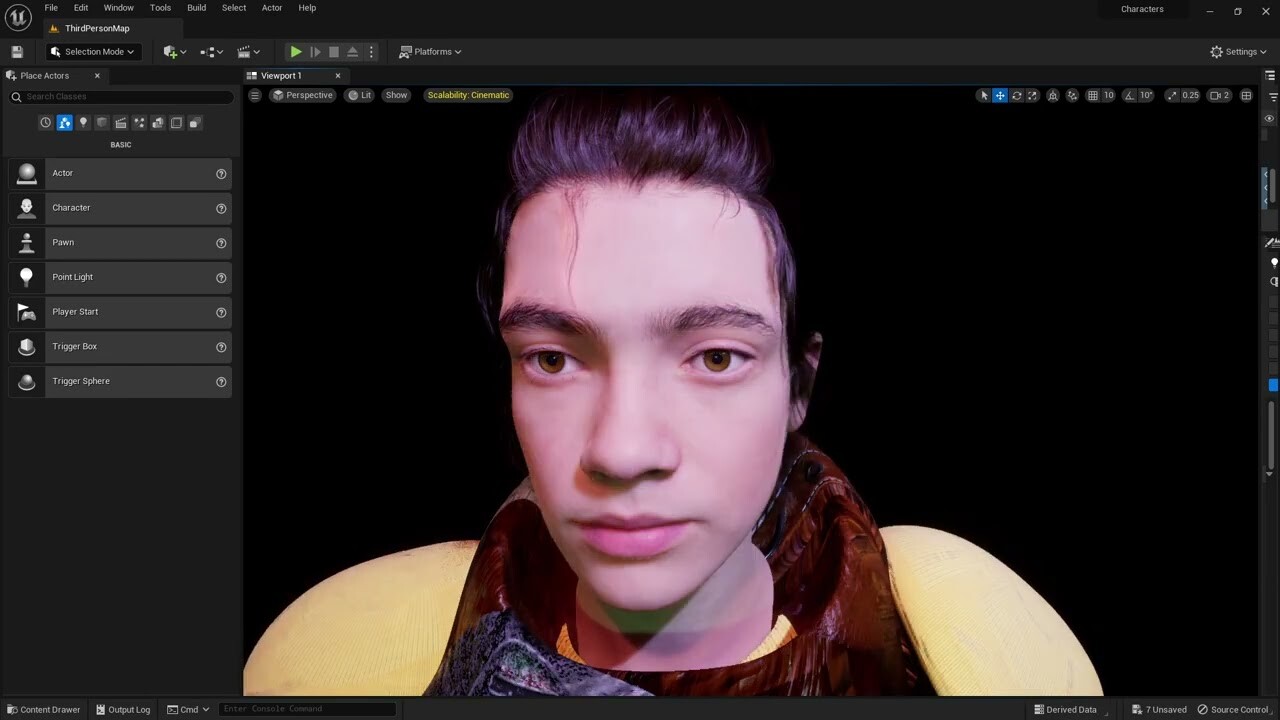Open the Edit menu
This screenshot has height=720, width=1280.
point(81,8)
